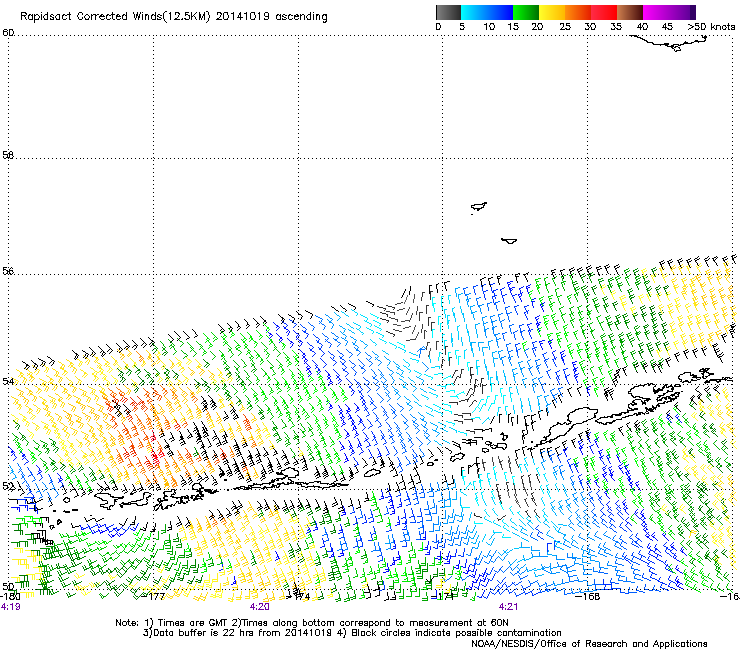Screen dimensions: 740x650
Task: Click the latitude label 54
Action: 8,381
